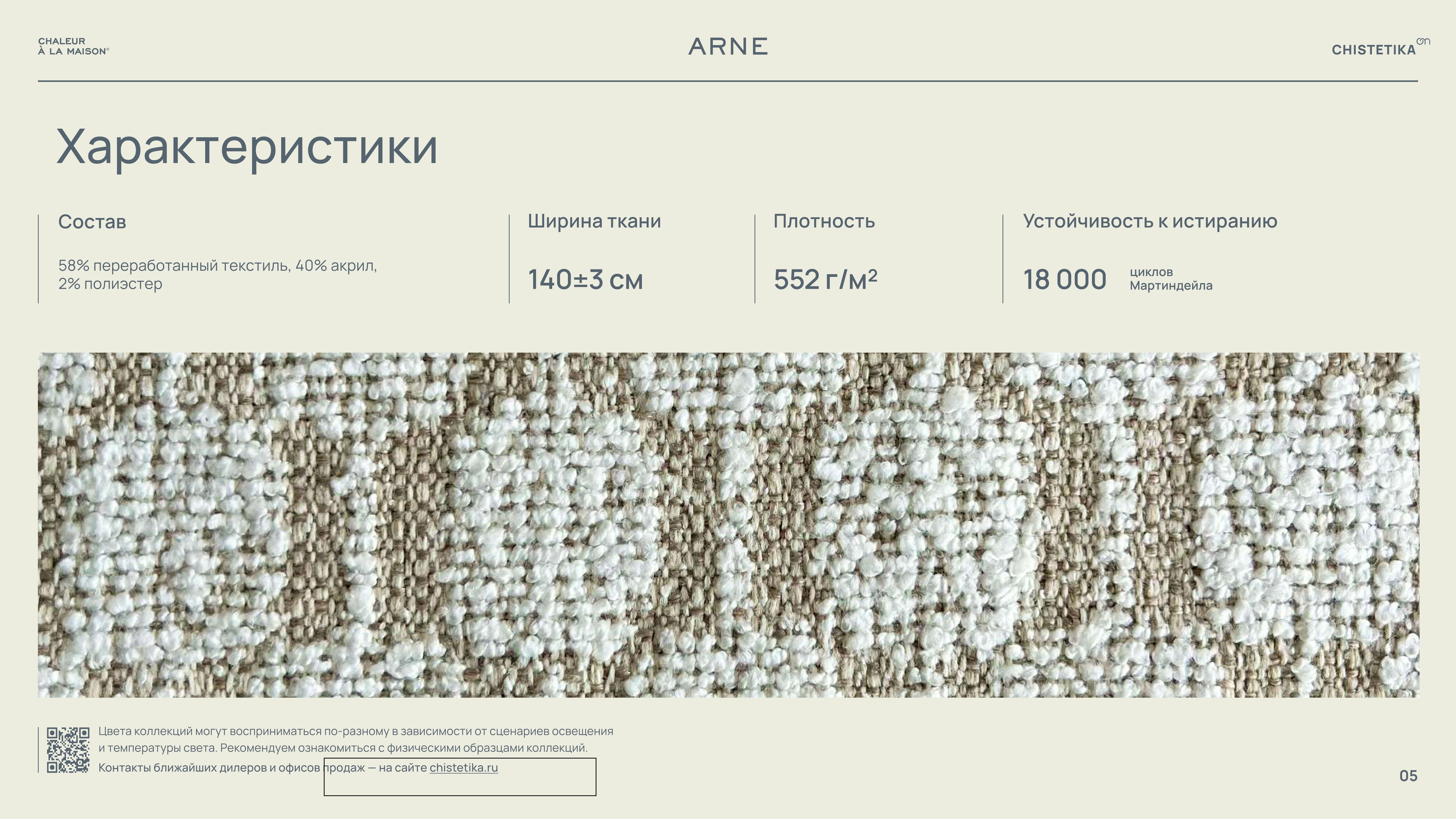Click the page number 05
The width and height of the screenshot is (1456, 819).
click(x=1408, y=776)
